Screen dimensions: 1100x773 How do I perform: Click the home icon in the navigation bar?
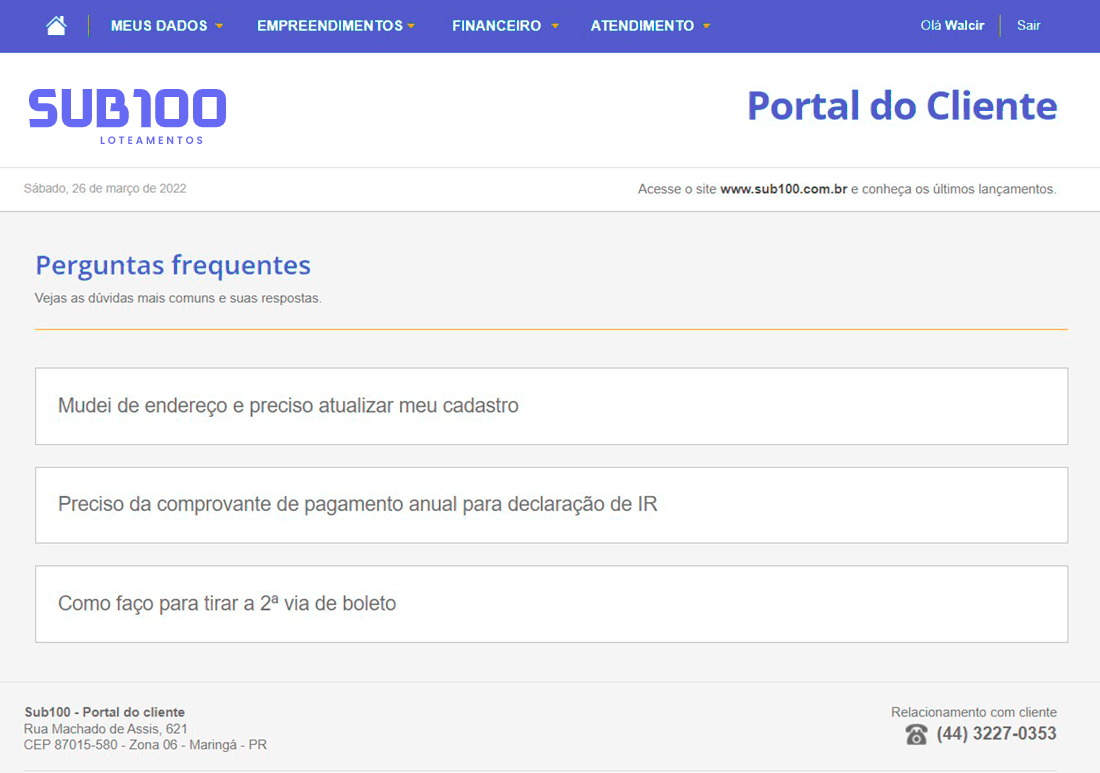pyautogui.click(x=55, y=25)
